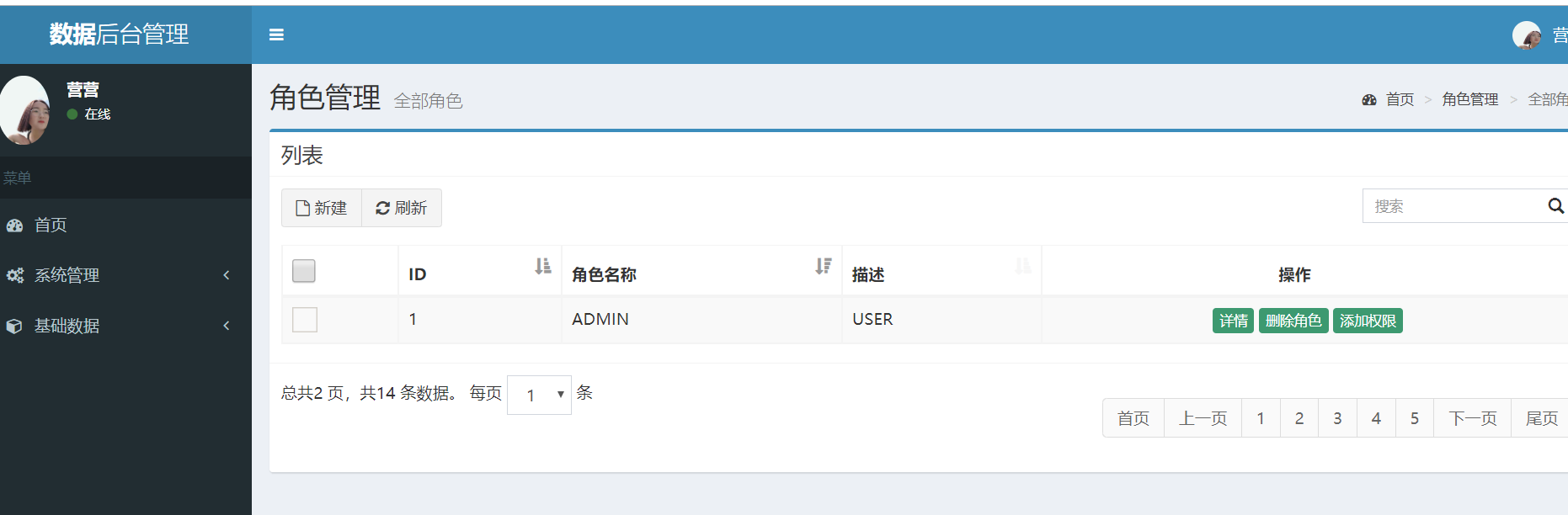Check the select-all header checkbox
The width and height of the screenshot is (1568, 515).
click(304, 271)
